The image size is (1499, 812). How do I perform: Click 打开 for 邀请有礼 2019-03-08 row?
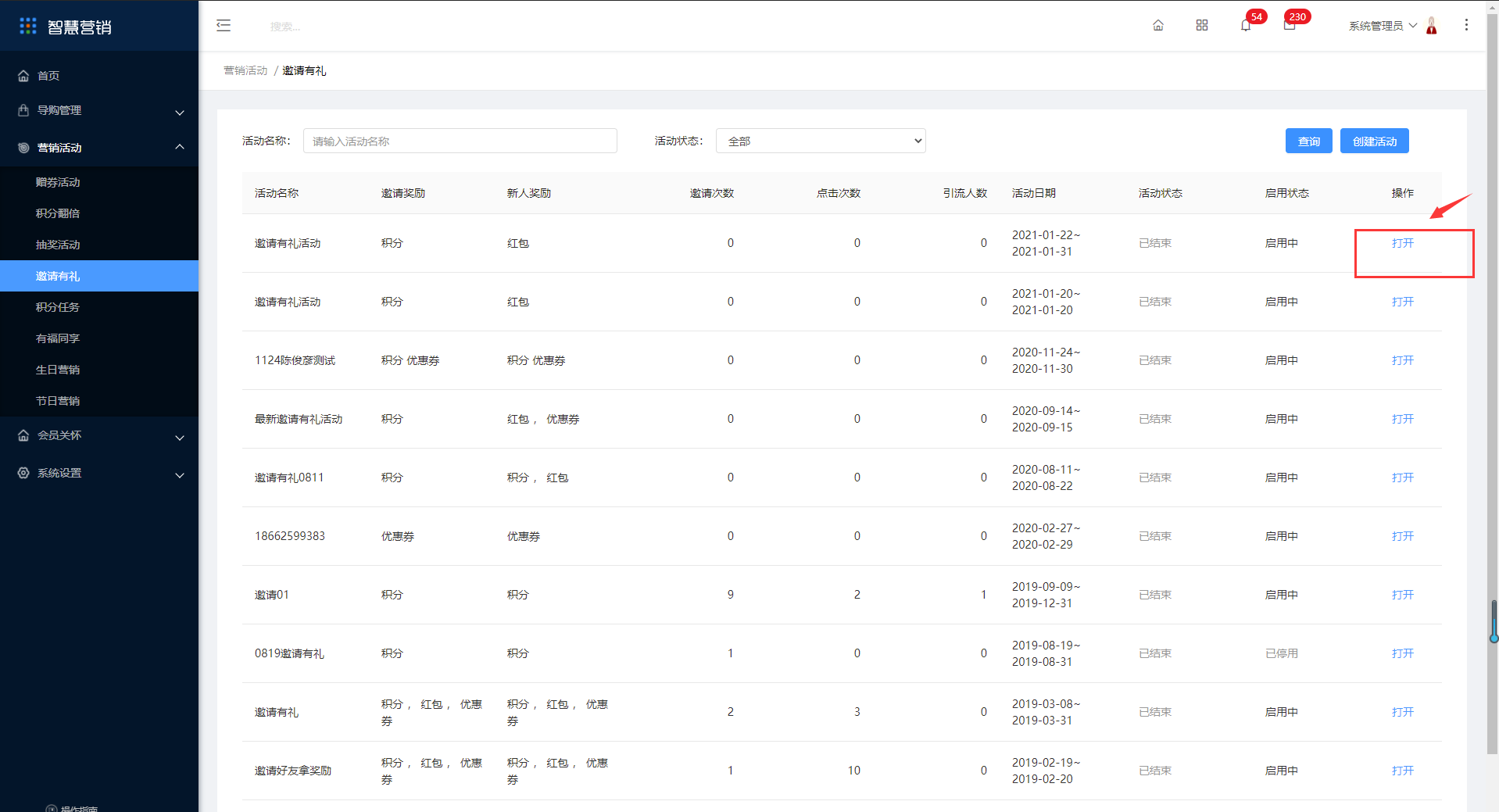[1402, 712]
